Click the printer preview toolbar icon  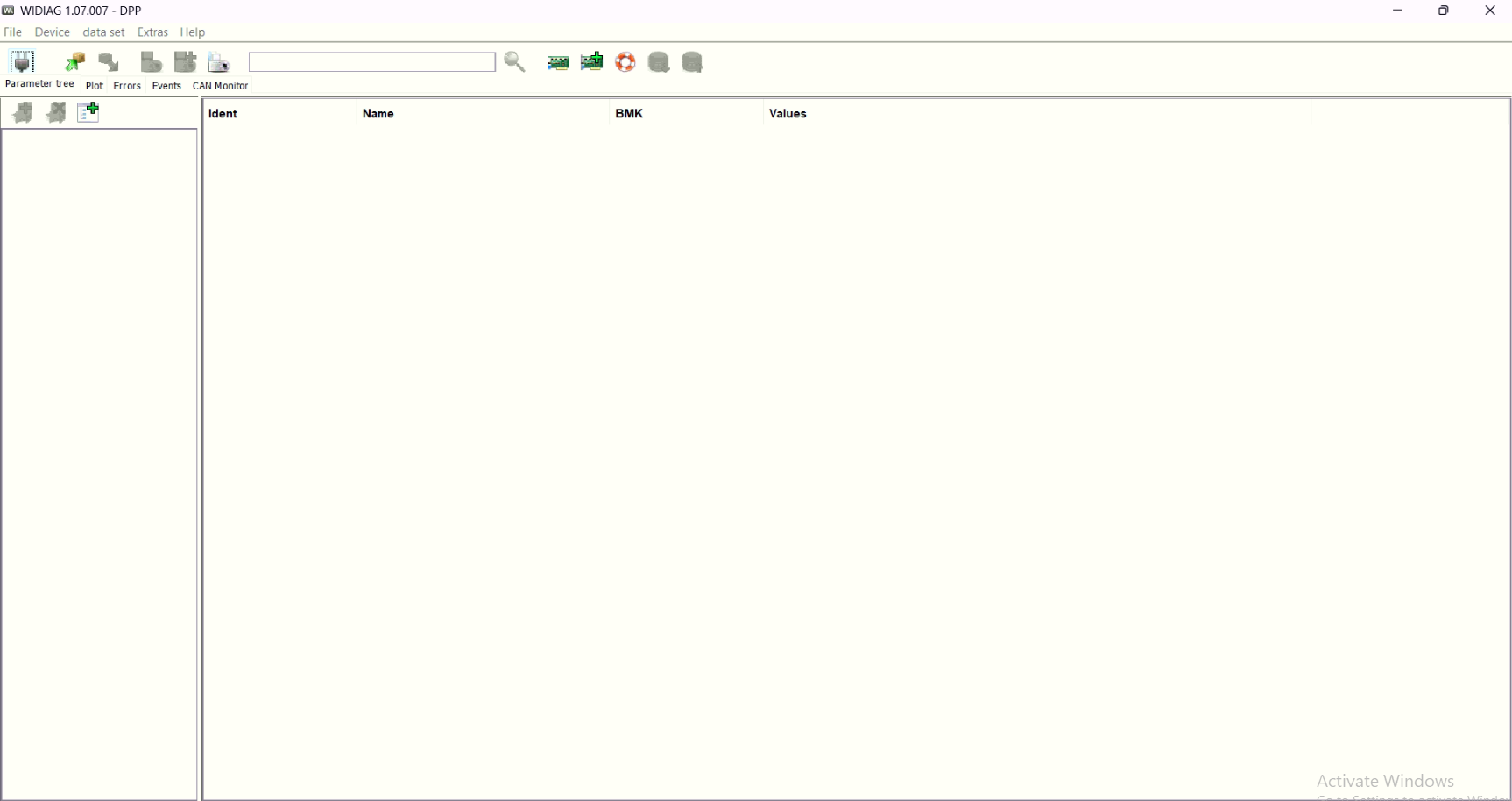tap(219, 62)
